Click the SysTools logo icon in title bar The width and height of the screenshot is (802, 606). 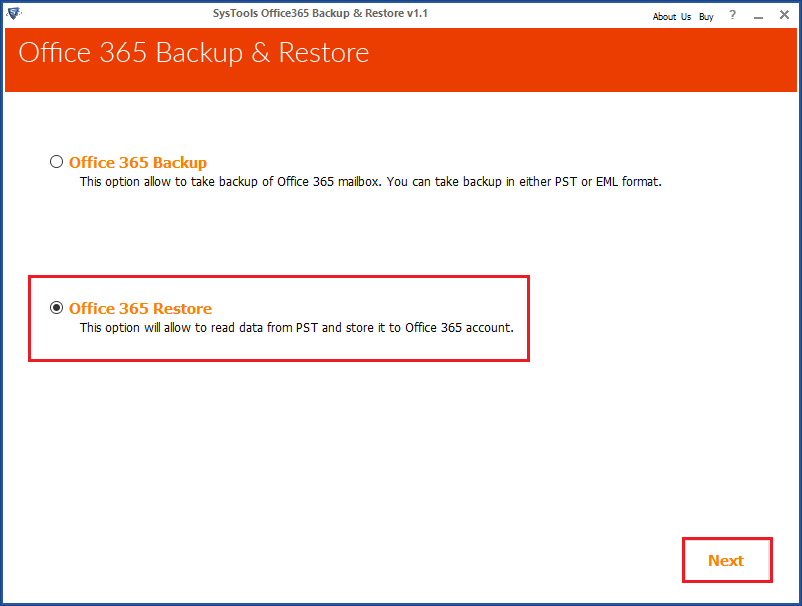pos(14,13)
